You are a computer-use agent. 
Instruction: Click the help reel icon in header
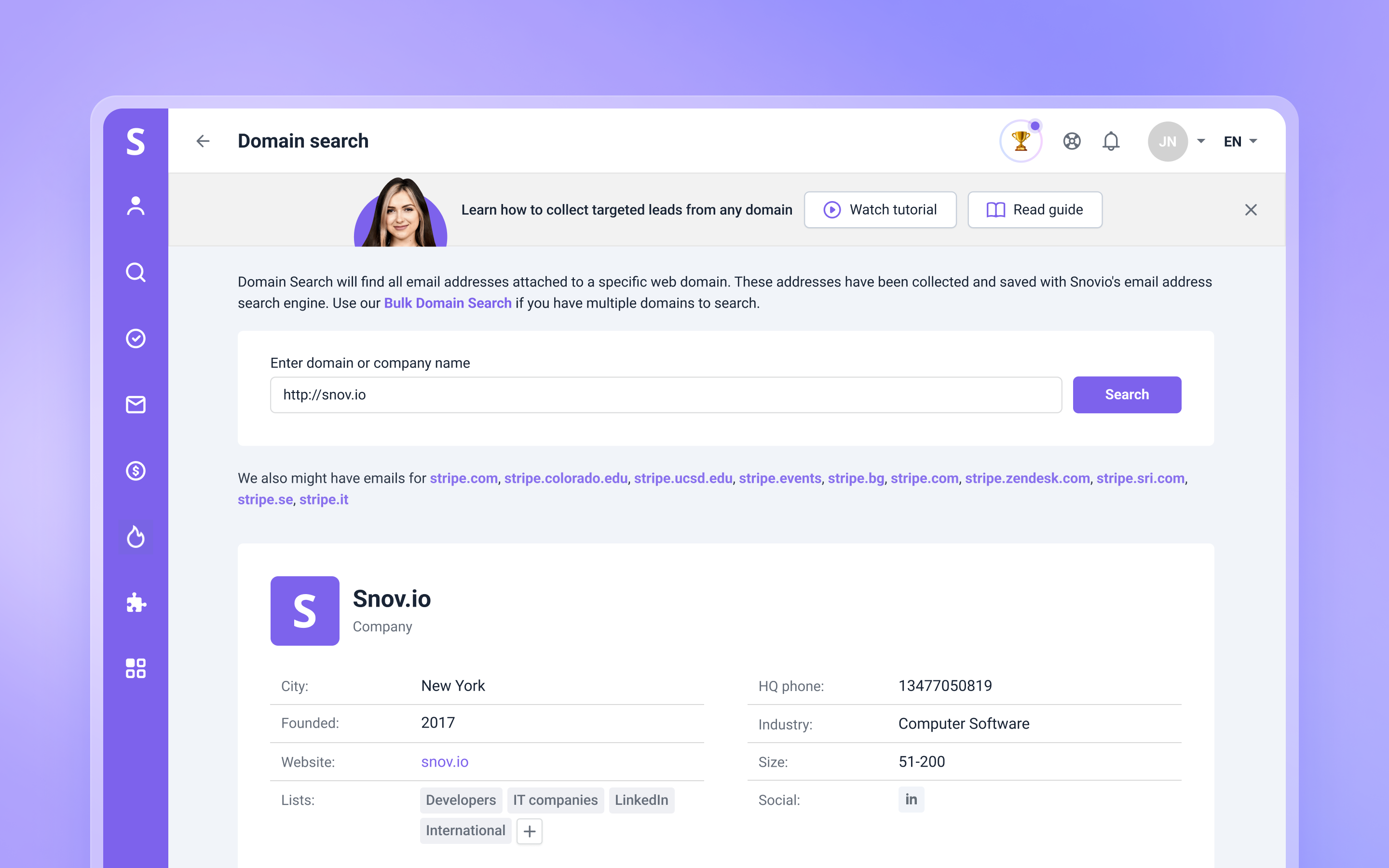(x=1072, y=141)
